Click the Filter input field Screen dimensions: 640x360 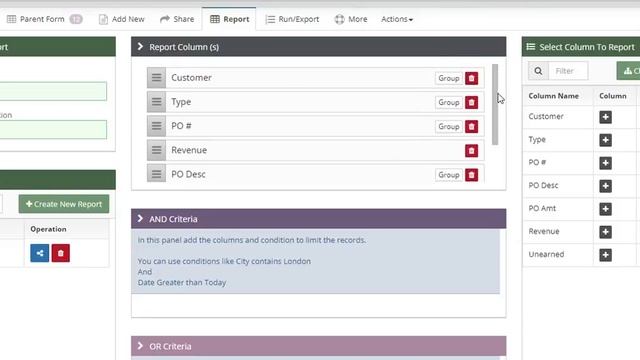pyautogui.click(x=568, y=71)
